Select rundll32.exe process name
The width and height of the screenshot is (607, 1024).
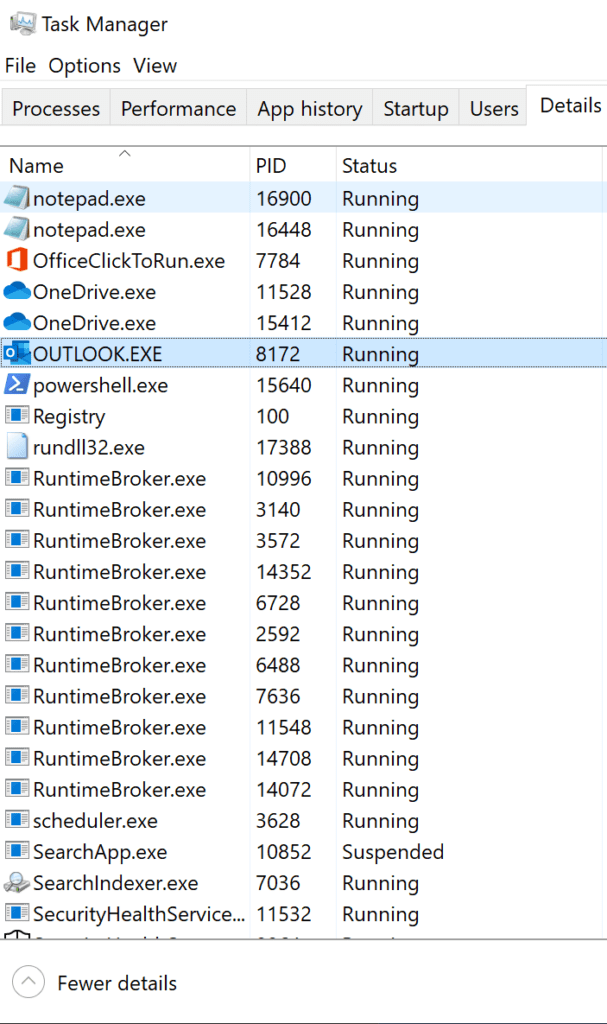tap(89, 447)
